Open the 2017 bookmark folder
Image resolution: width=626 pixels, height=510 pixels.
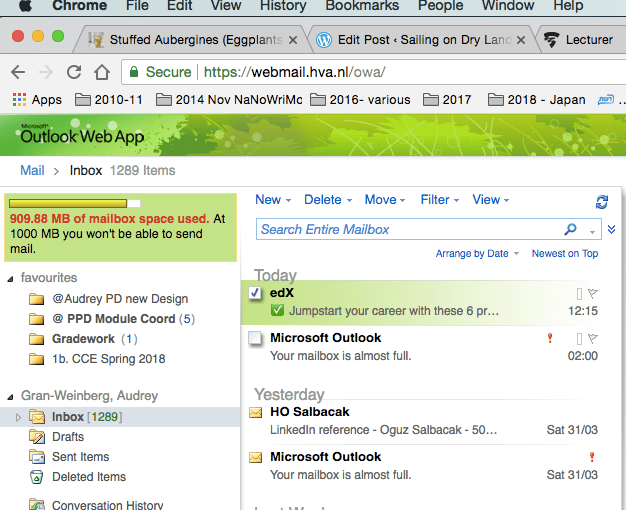447,99
